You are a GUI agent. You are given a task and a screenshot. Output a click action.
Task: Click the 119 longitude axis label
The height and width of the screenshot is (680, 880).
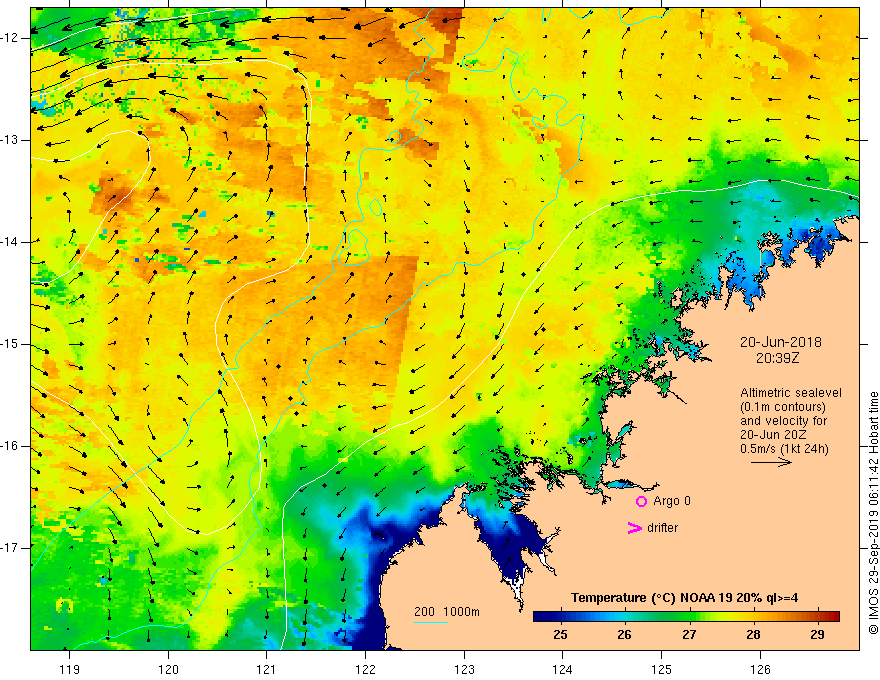click(70, 669)
